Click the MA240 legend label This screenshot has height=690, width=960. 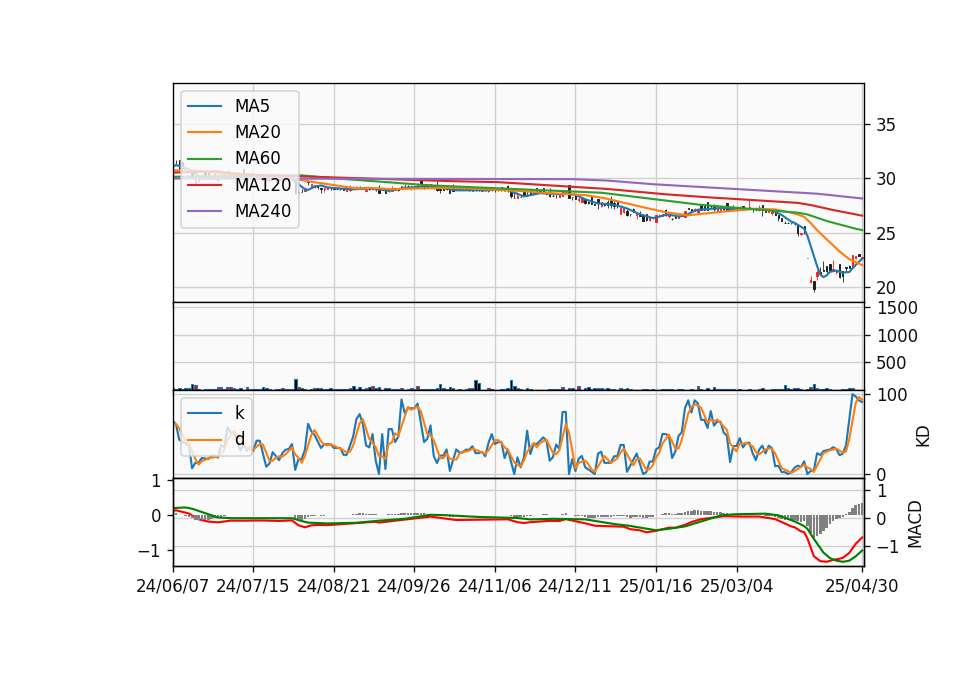pyautogui.click(x=263, y=211)
